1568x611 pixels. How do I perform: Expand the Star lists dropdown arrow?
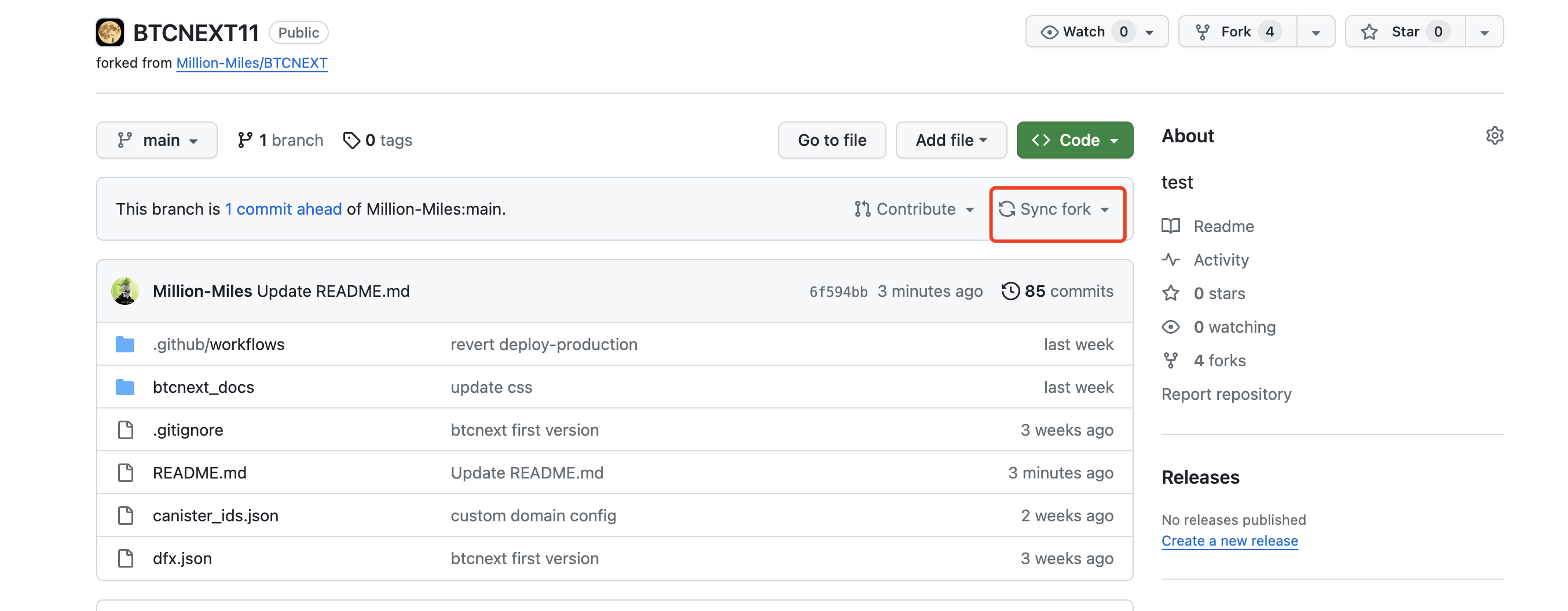tap(1485, 32)
